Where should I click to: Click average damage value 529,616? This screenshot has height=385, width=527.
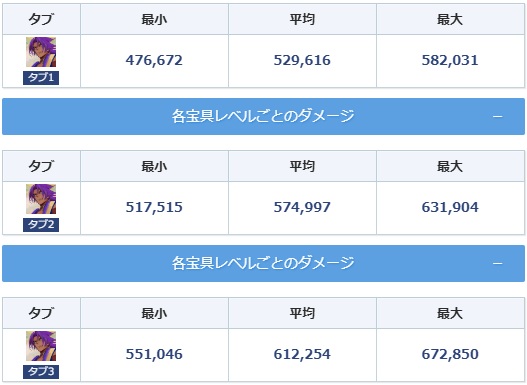pyautogui.click(x=302, y=60)
